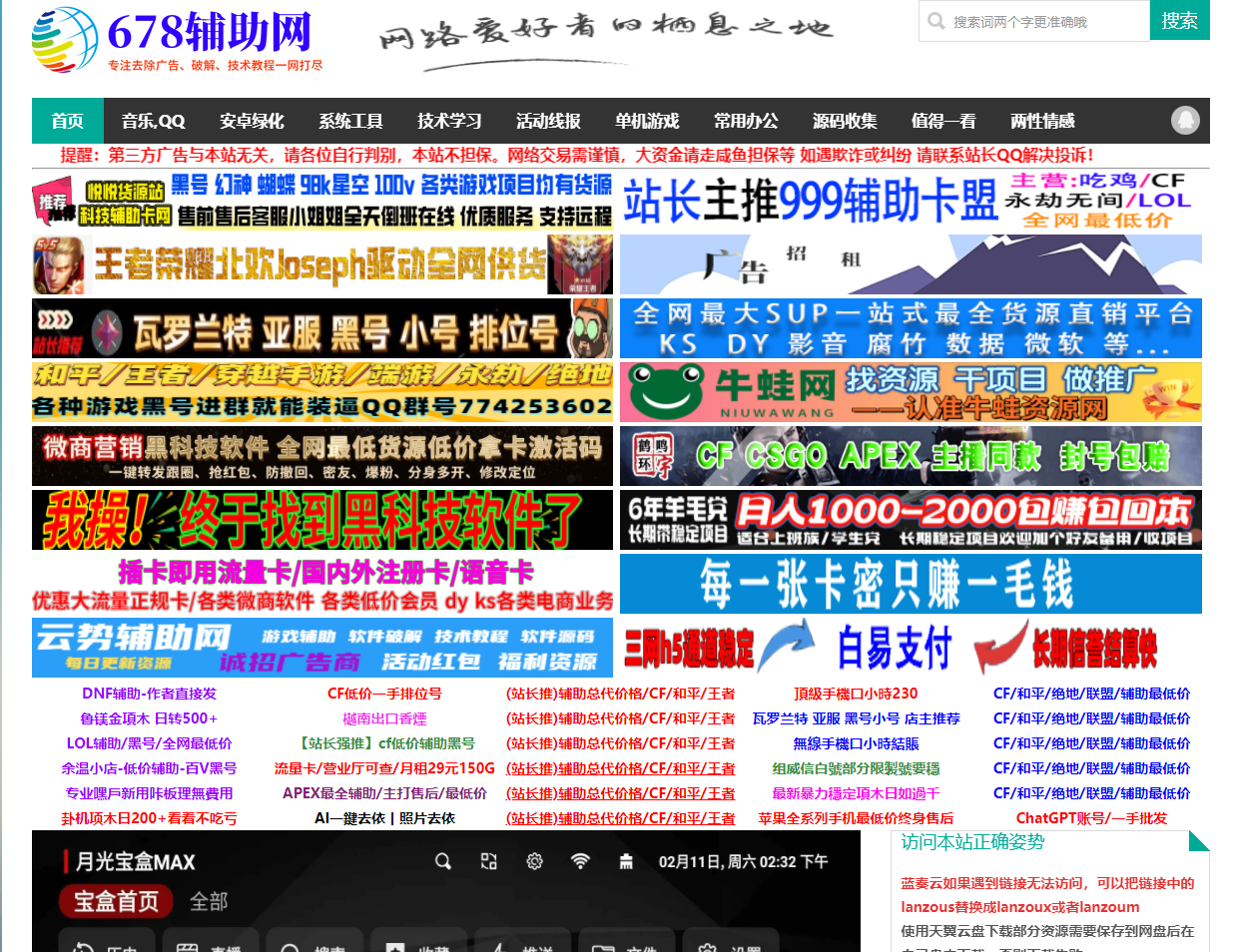Open the 文件 files icon in the player
The height and width of the screenshot is (952, 1239).
click(627, 942)
